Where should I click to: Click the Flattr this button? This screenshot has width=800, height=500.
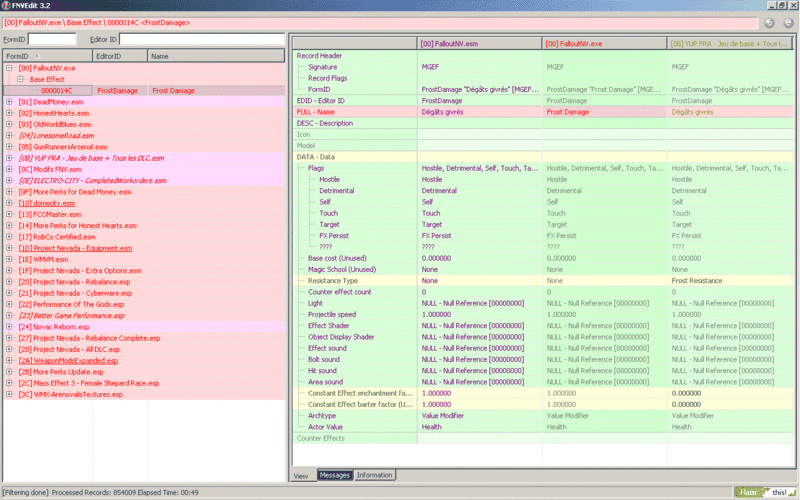764,492
